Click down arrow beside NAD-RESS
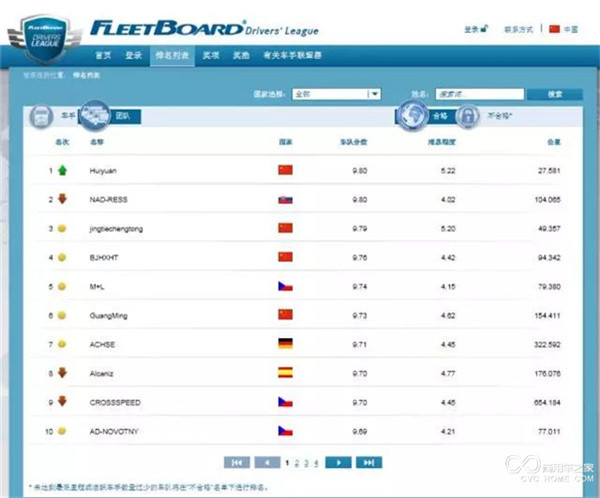This screenshot has height=498, width=600. [x=62, y=199]
